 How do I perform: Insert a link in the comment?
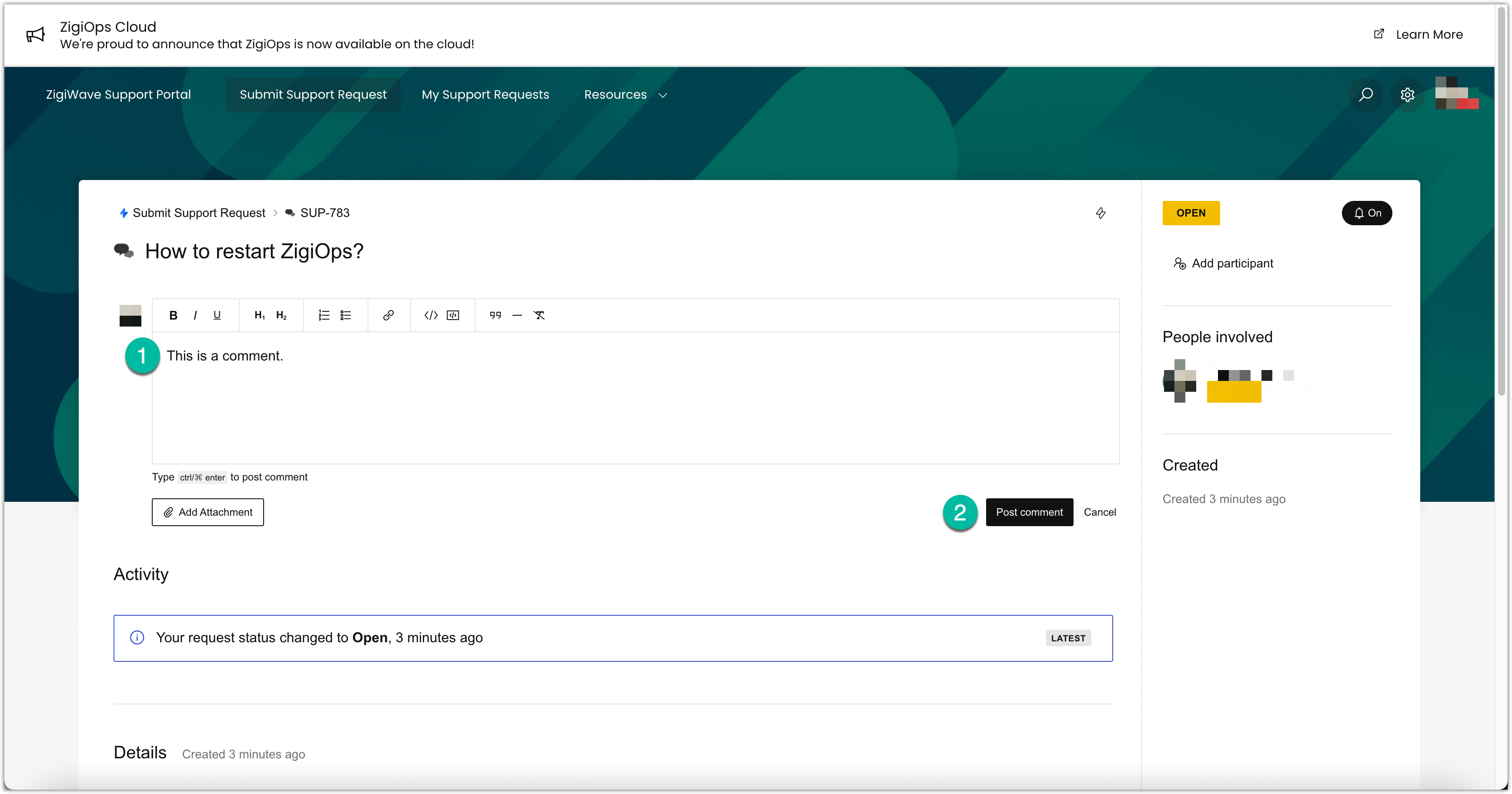pos(388,315)
